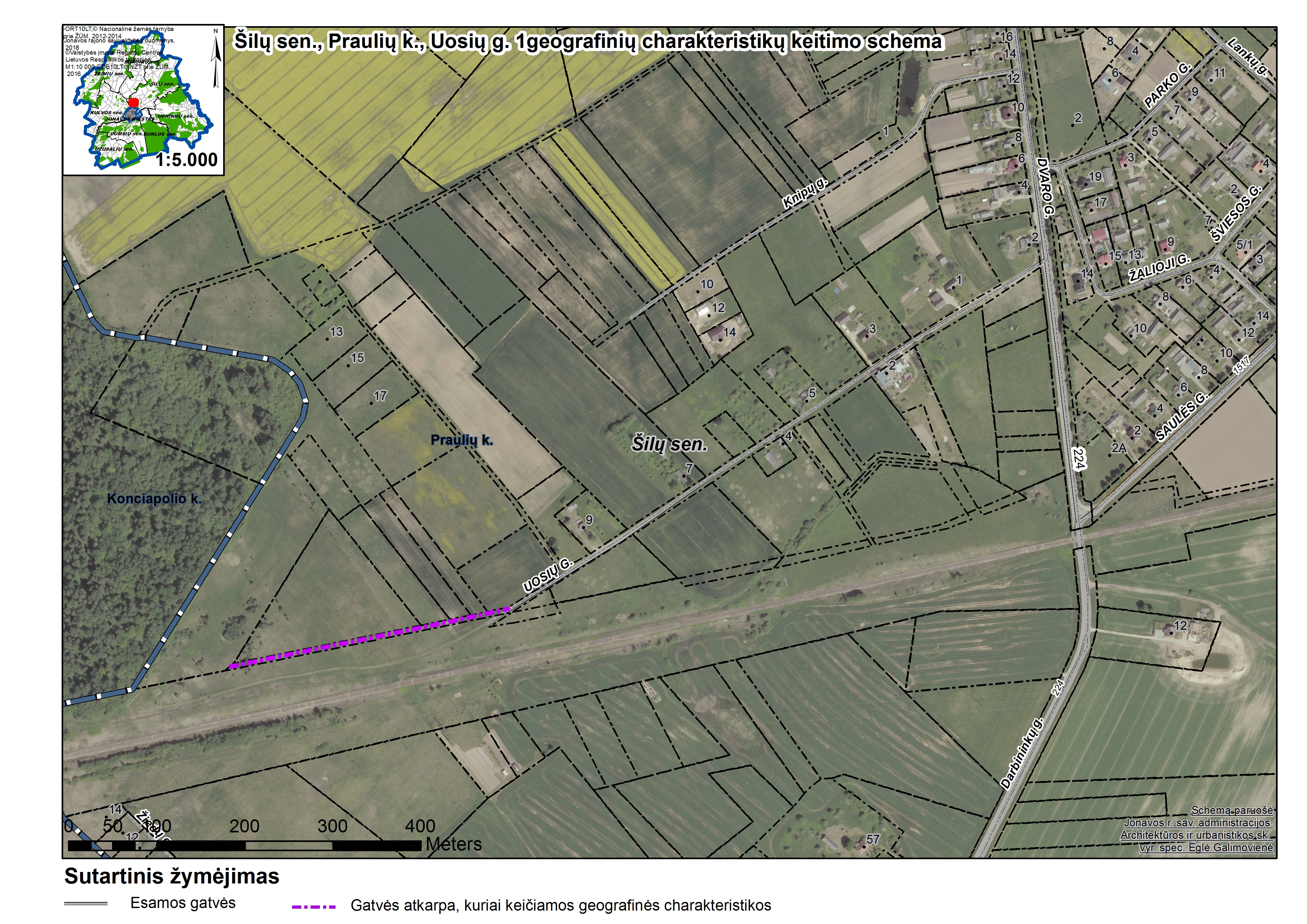This screenshot has width=1307, height=924.
Task: Select the Praulių k. village label
Action: pyautogui.click(x=462, y=440)
